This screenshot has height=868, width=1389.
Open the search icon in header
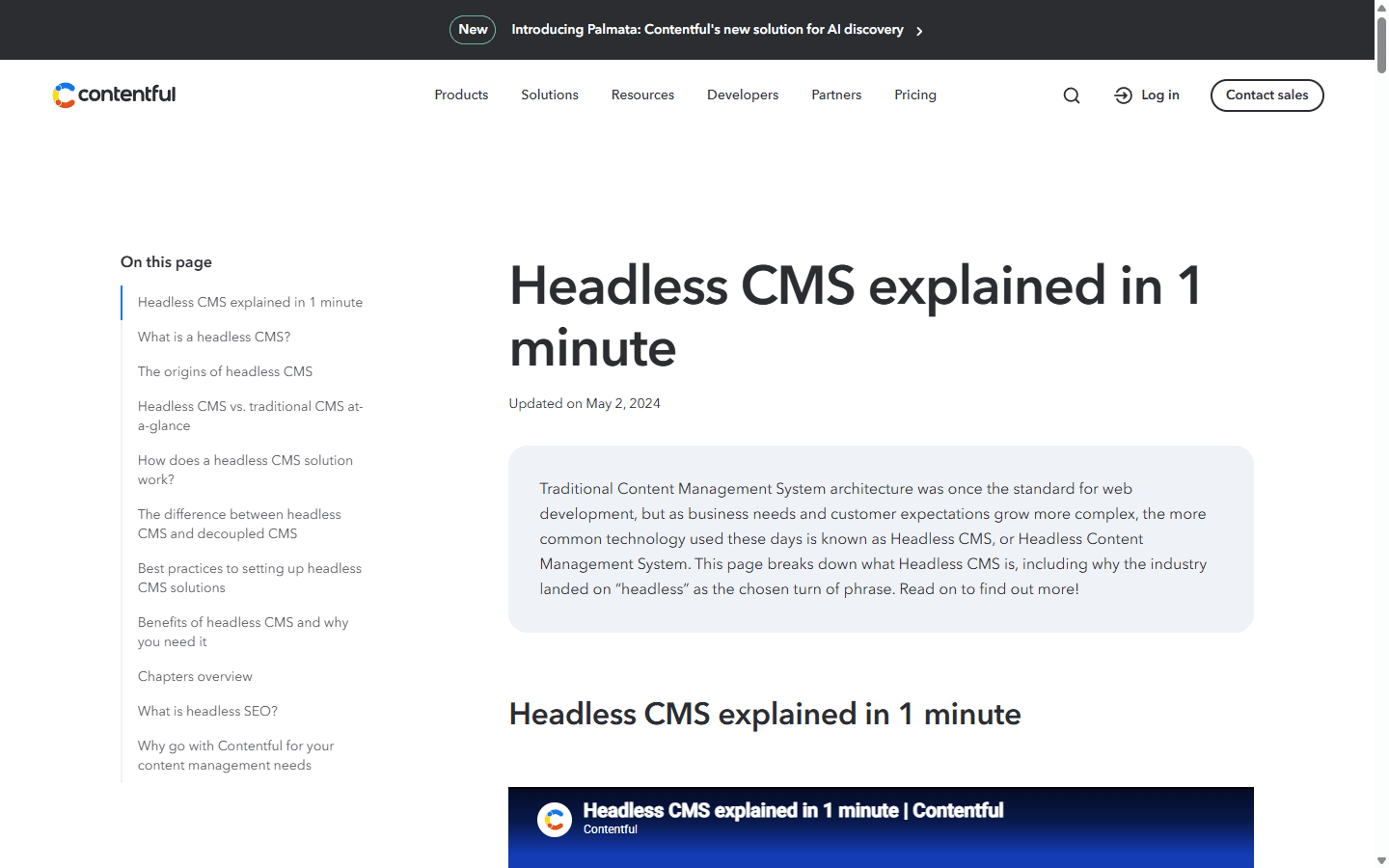point(1072,95)
